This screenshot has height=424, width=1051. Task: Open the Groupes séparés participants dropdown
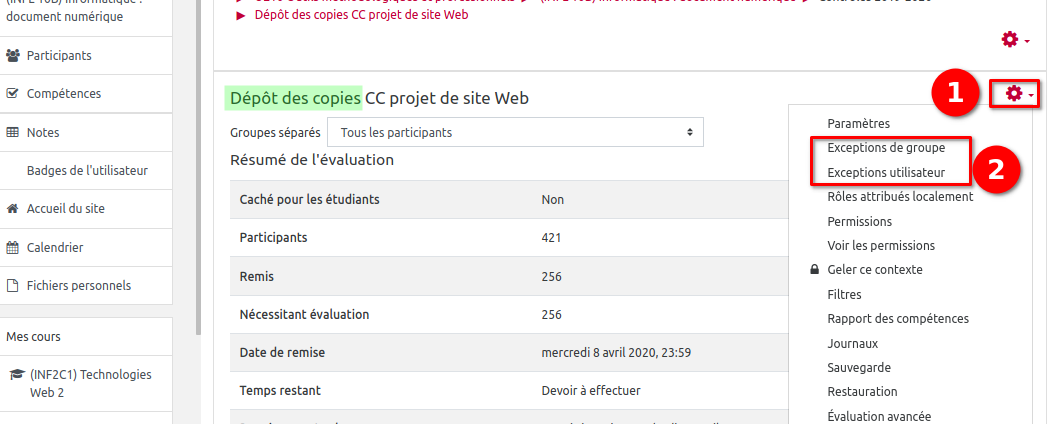click(x=515, y=132)
